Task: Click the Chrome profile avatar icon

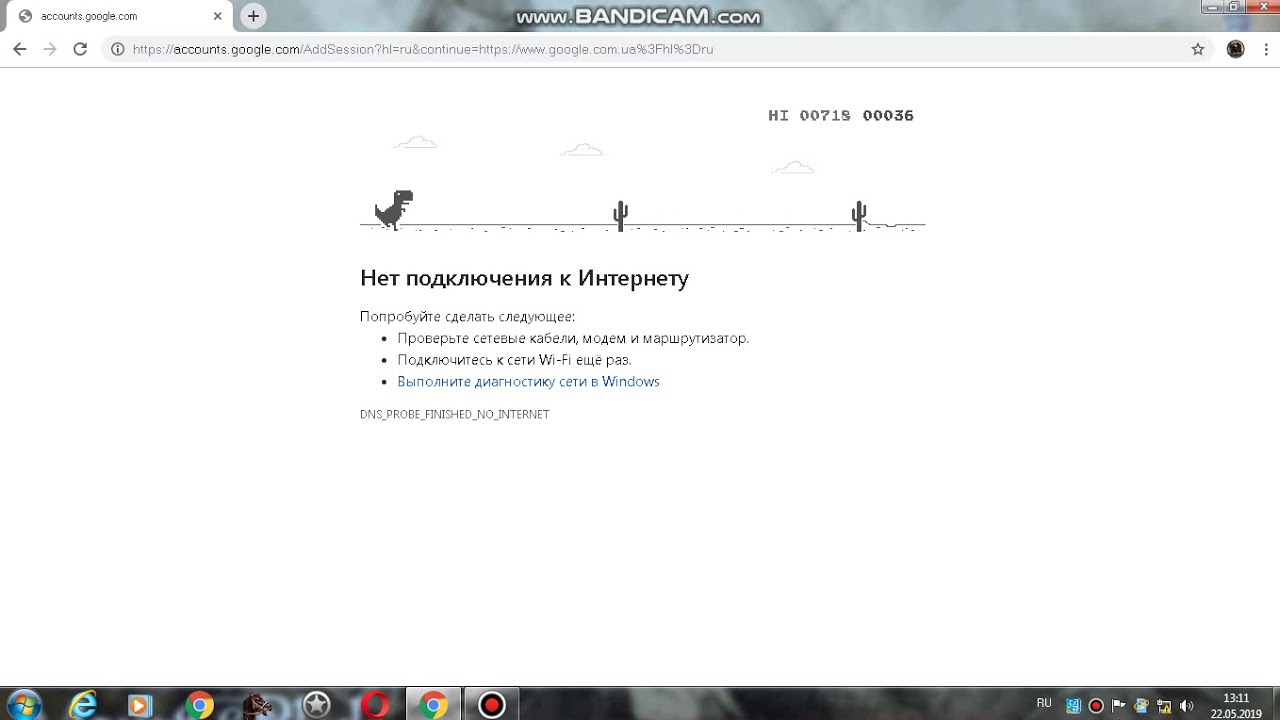Action: point(1235,48)
